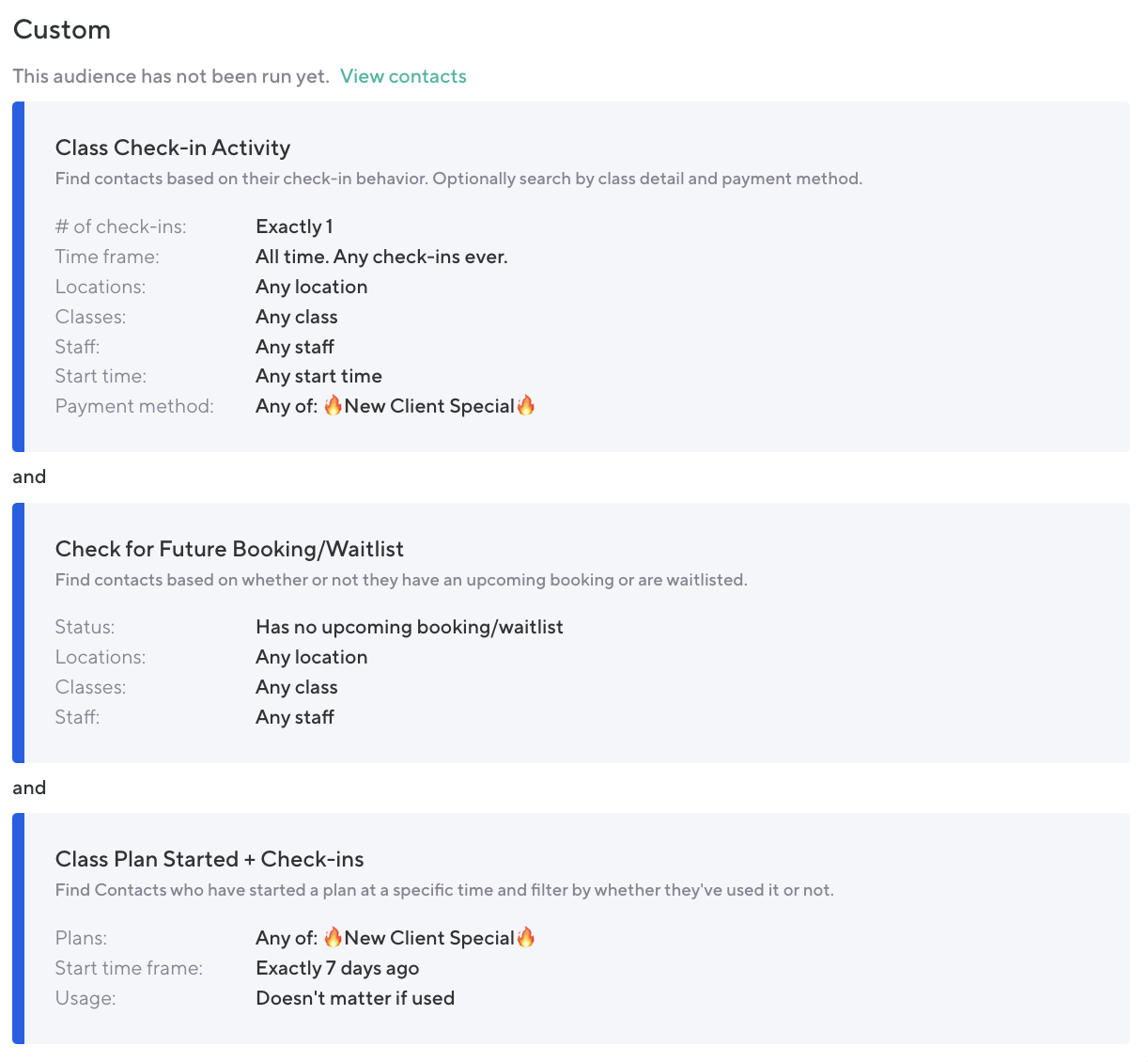The height and width of the screenshot is (1062, 1148).
Task: Select the Check for Future Booking/Waitlist heading
Action: 229,549
